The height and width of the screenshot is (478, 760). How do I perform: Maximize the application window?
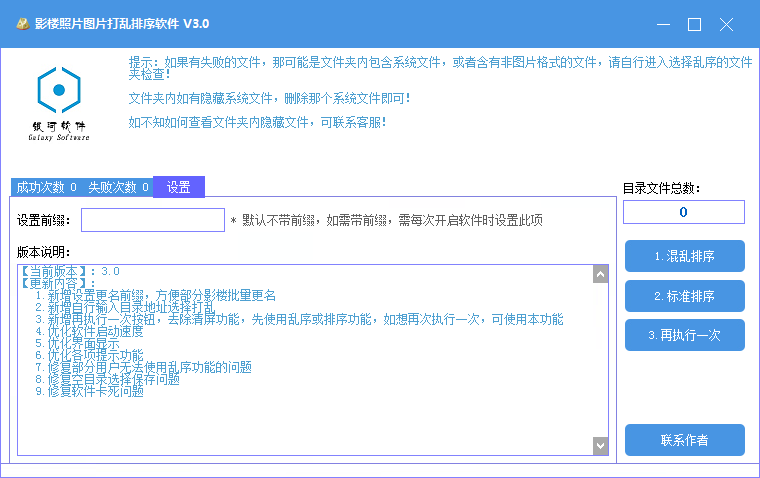click(x=695, y=24)
